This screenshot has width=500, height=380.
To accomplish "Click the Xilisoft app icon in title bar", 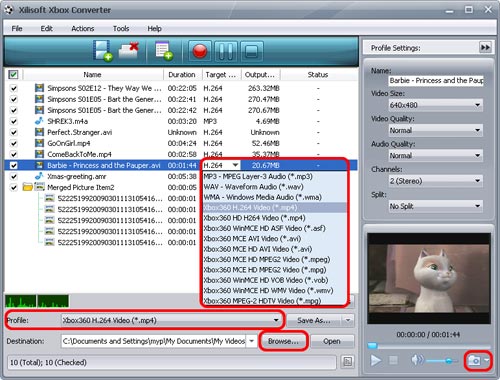I will click(9, 10).
